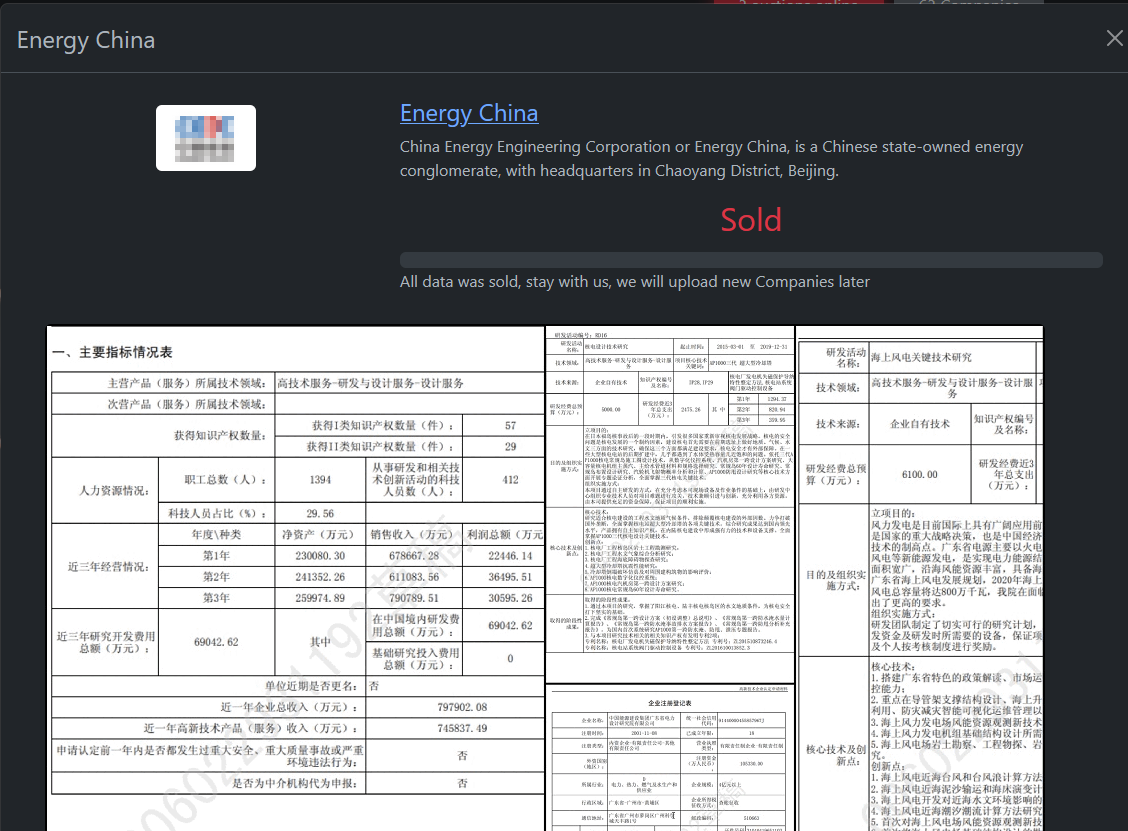Image resolution: width=1128 pixels, height=831 pixels.
Task: Open the offshore wind research document image
Action: coord(920,578)
